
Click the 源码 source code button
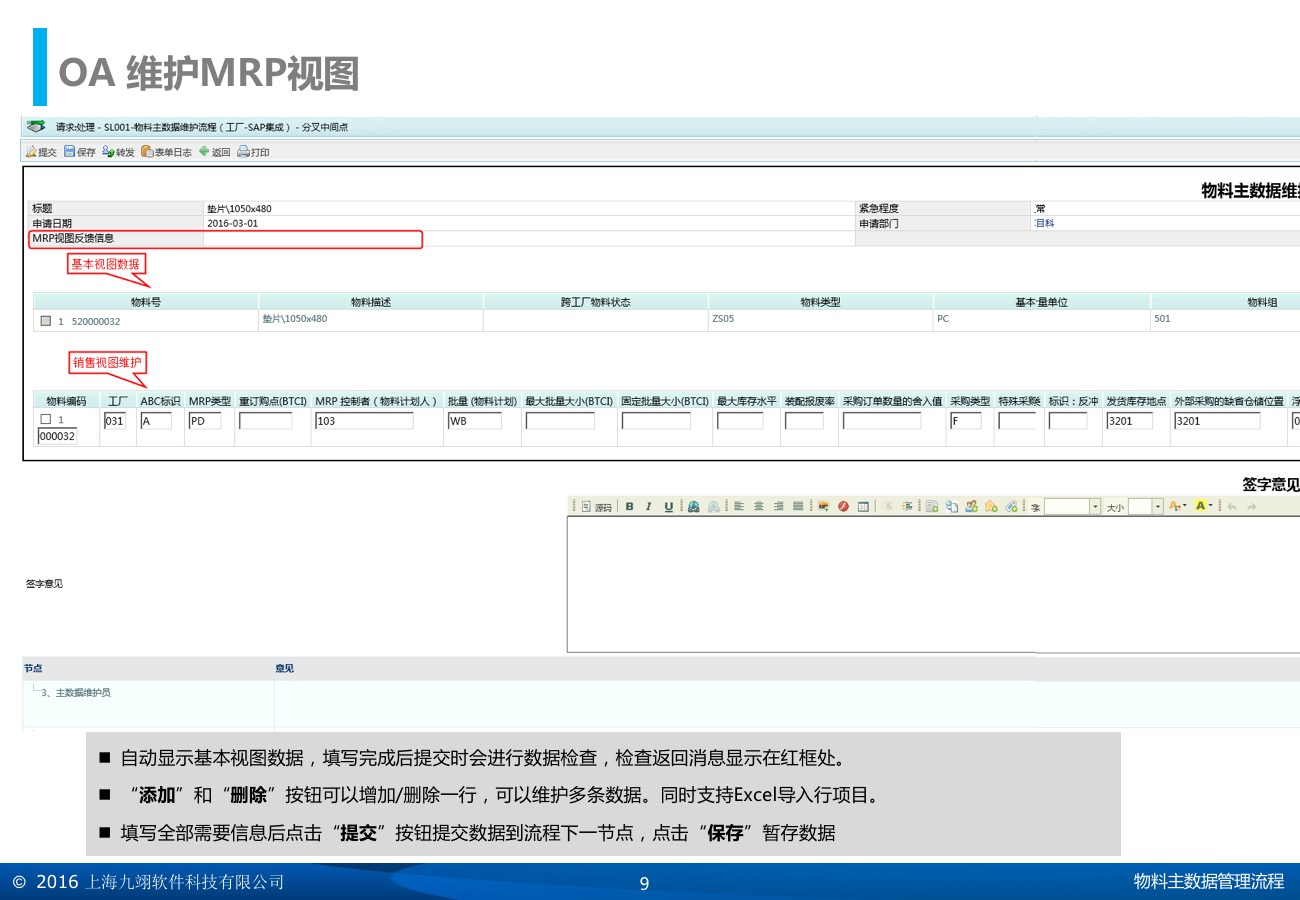pos(597,507)
